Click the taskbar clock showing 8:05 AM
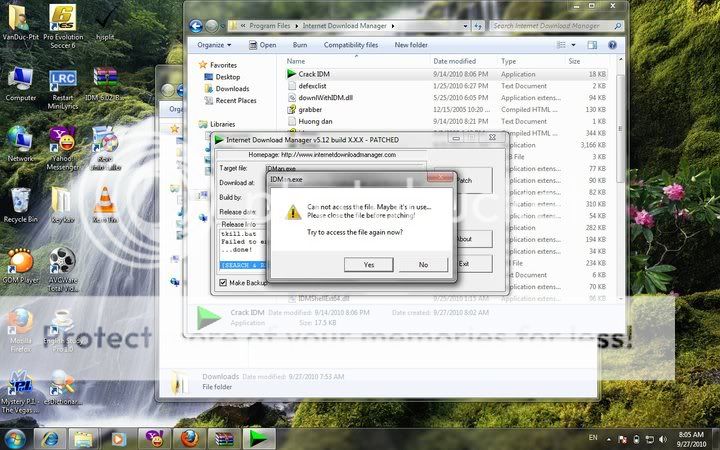 point(691,439)
